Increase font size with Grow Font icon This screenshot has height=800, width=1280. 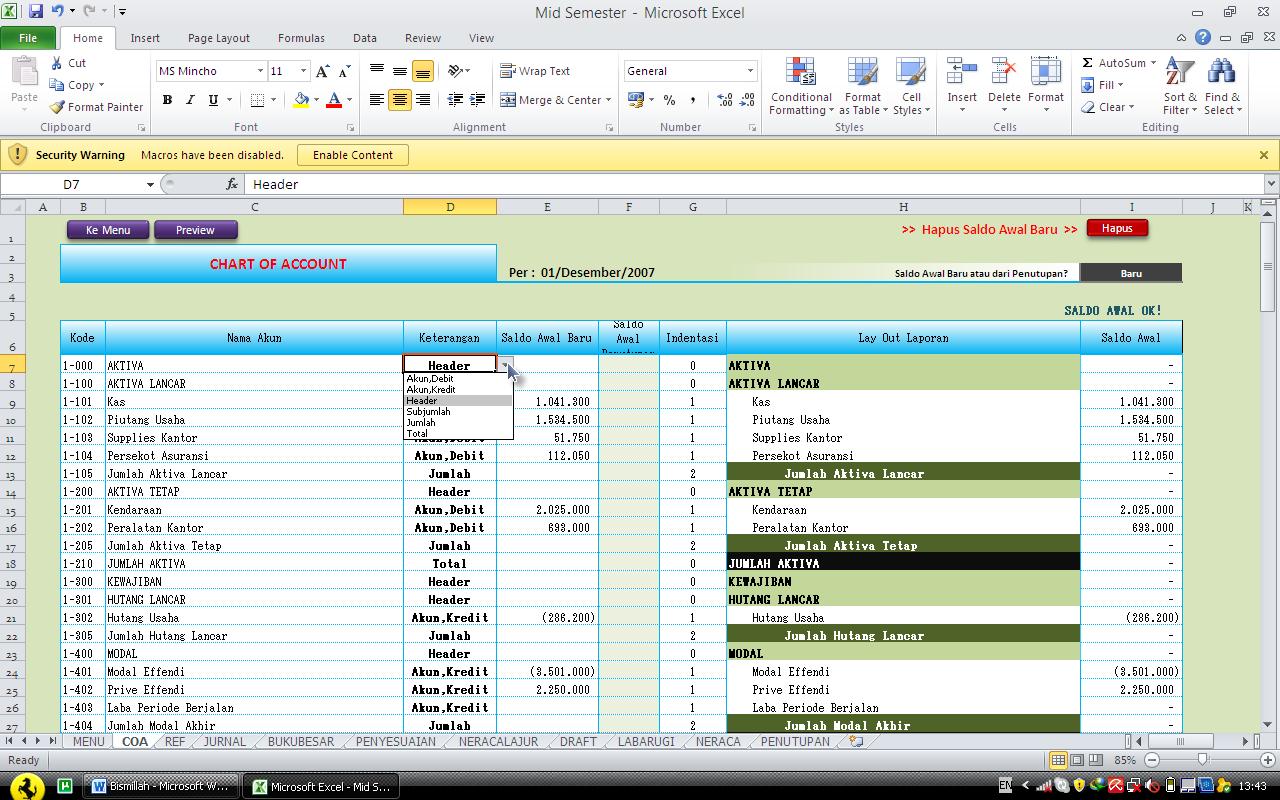(x=322, y=71)
